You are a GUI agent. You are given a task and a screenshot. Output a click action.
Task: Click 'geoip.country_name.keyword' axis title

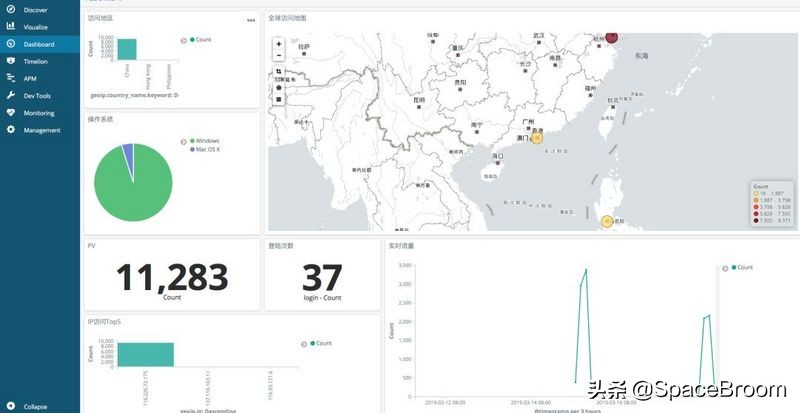pyautogui.click(x=134, y=95)
